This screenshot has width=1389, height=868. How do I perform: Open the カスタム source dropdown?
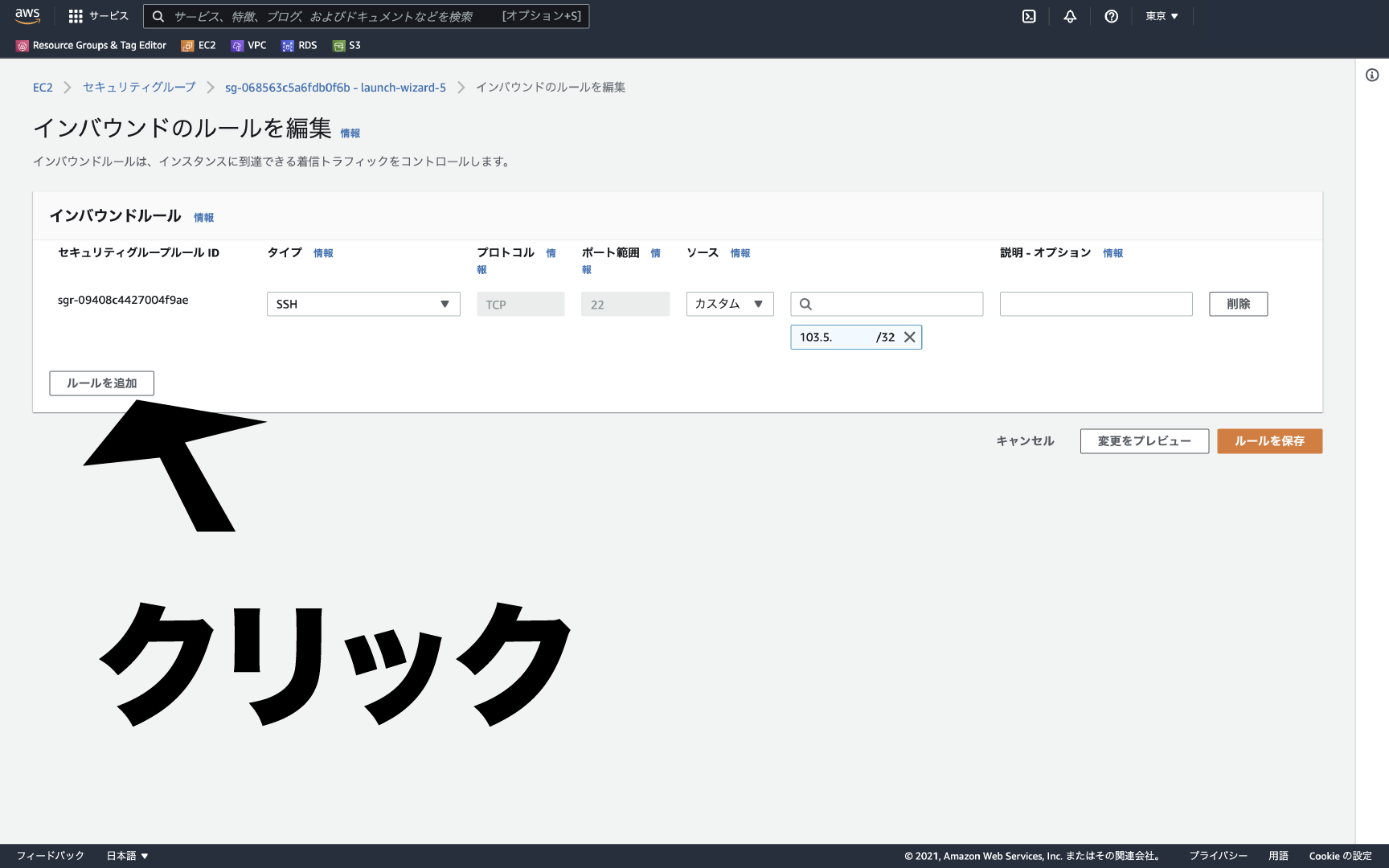tap(730, 304)
